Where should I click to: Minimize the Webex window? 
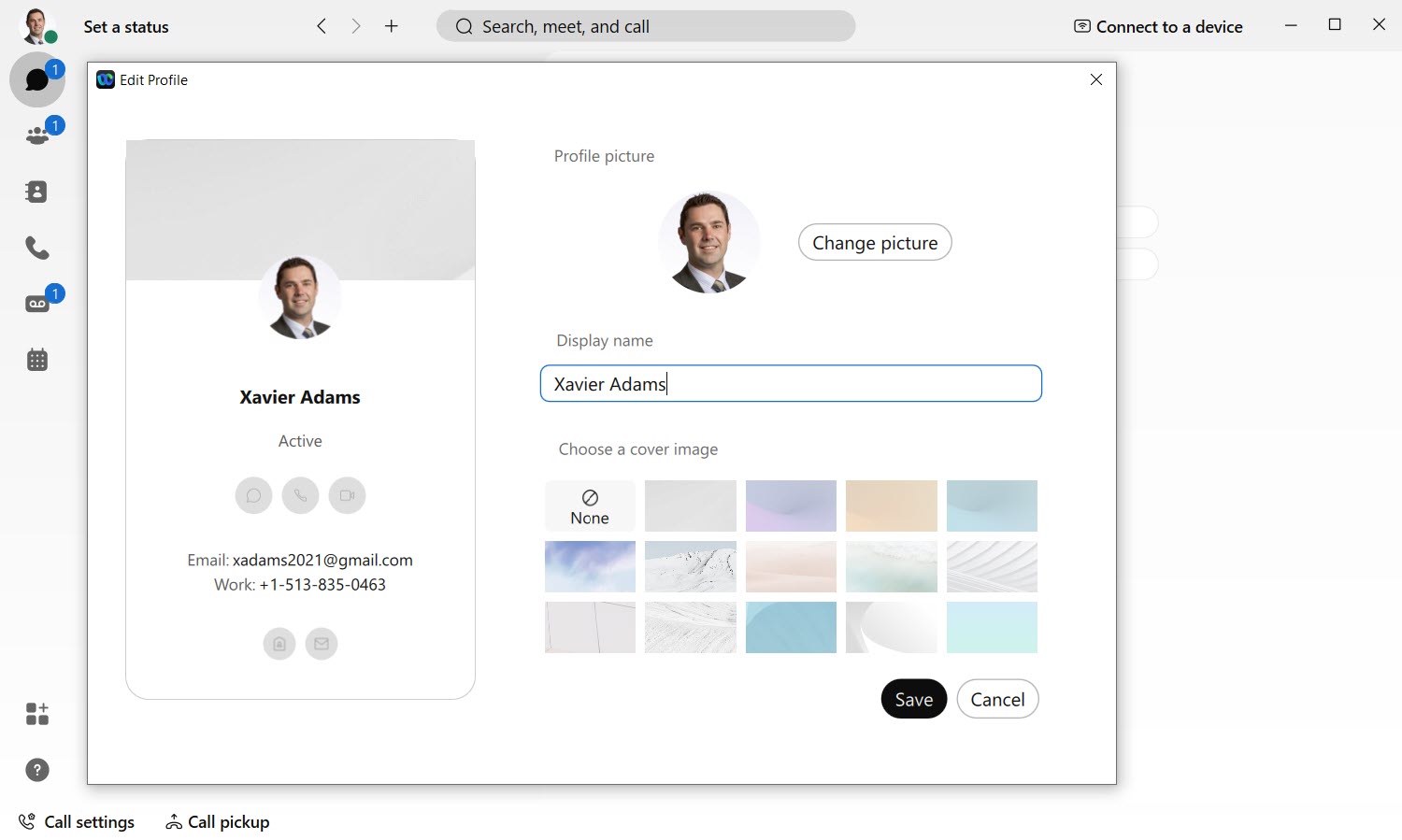click(1291, 25)
